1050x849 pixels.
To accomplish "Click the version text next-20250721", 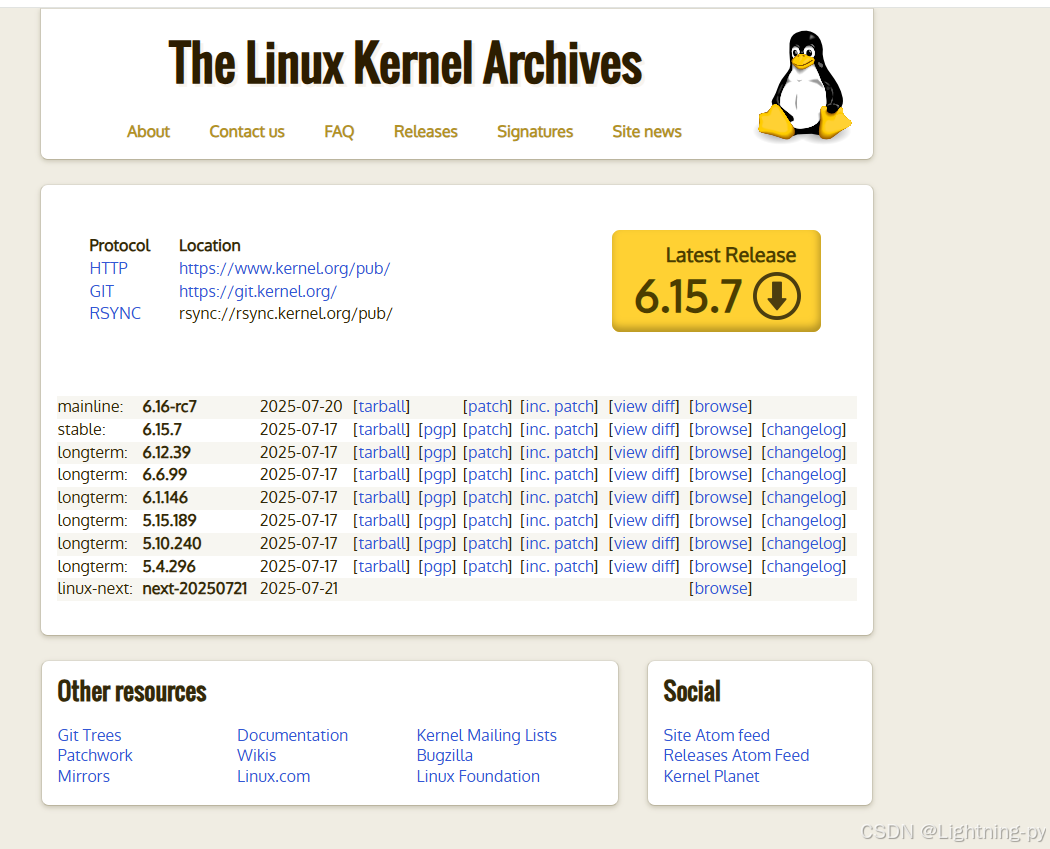I will coord(195,589).
